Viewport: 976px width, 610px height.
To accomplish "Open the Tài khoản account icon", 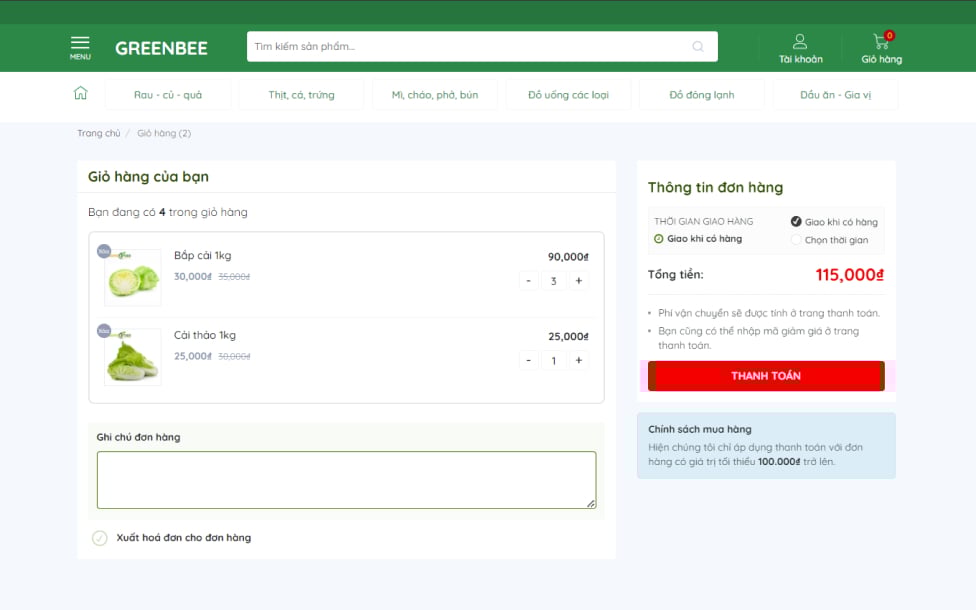I will (x=800, y=47).
